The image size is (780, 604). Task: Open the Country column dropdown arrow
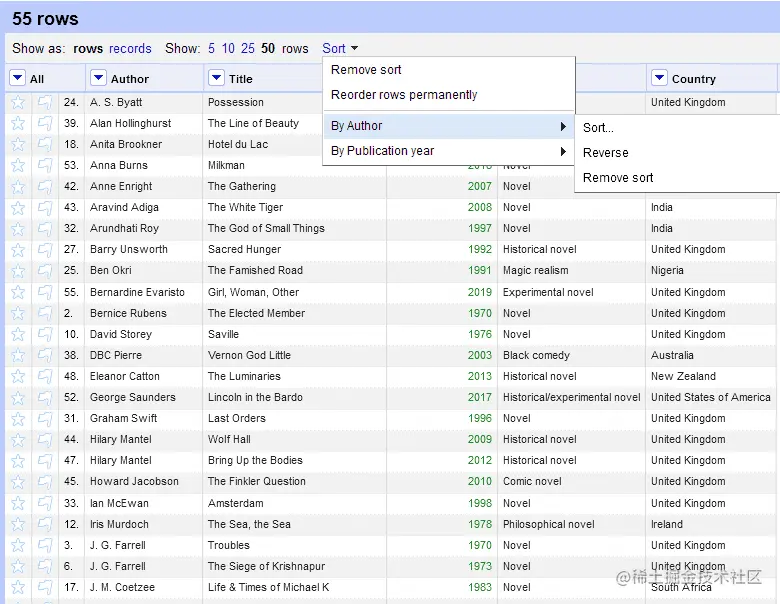click(x=659, y=78)
